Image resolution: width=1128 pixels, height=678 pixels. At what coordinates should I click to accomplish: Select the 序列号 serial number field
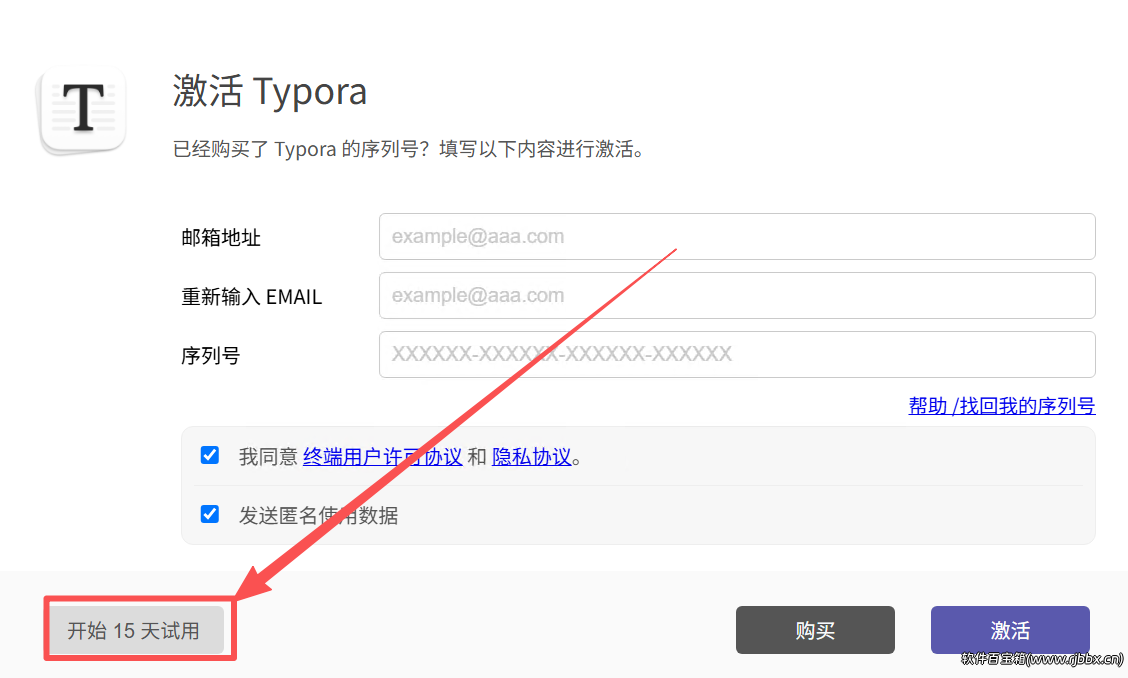point(737,355)
